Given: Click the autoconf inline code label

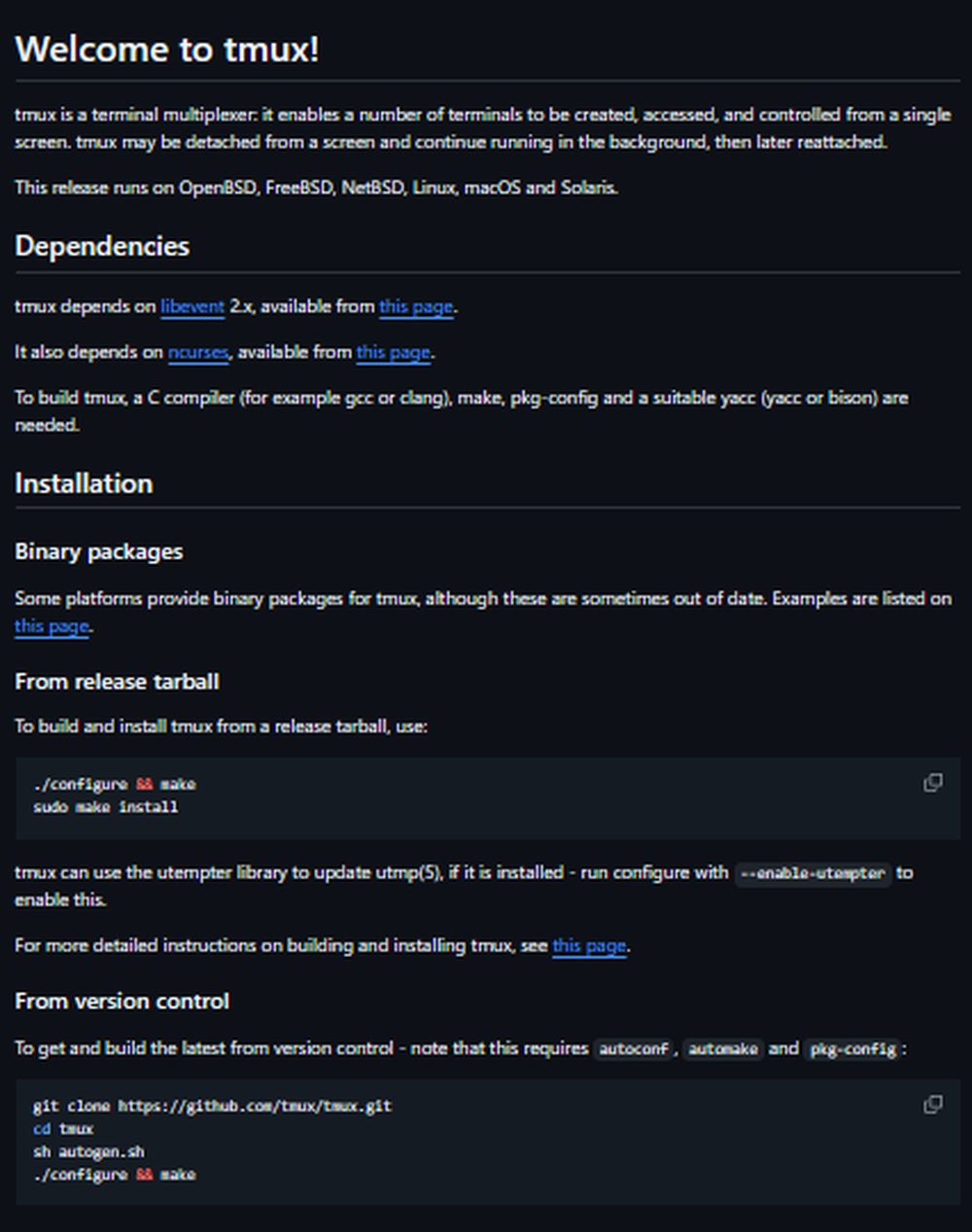Looking at the screenshot, I should pyautogui.click(x=634, y=1049).
